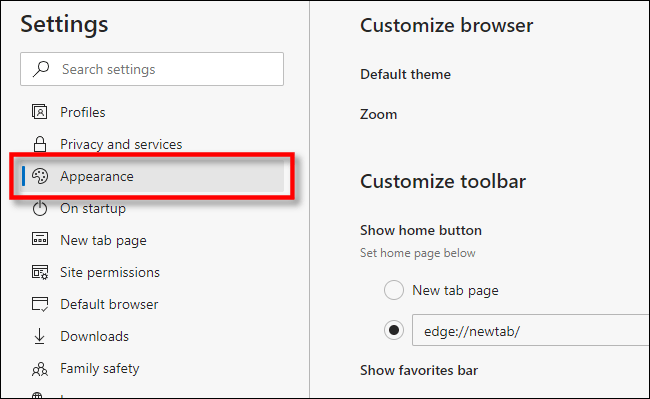Click the edge://newtab/ home page URL field
Image resolution: width=650 pixels, height=399 pixels.
pyautogui.click(x=531, y=330)
